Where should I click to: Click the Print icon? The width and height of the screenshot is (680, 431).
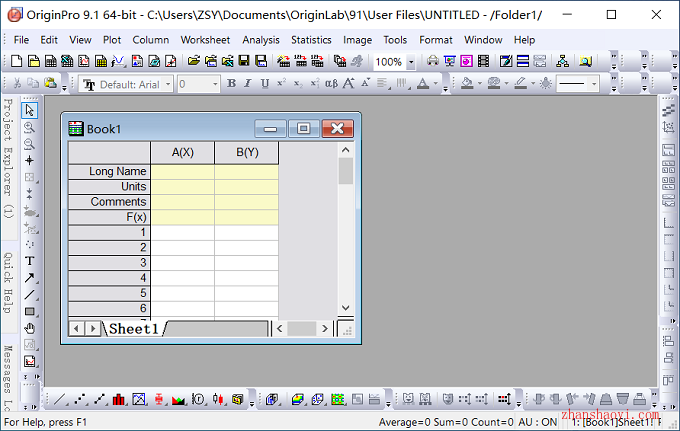(432, 61)
